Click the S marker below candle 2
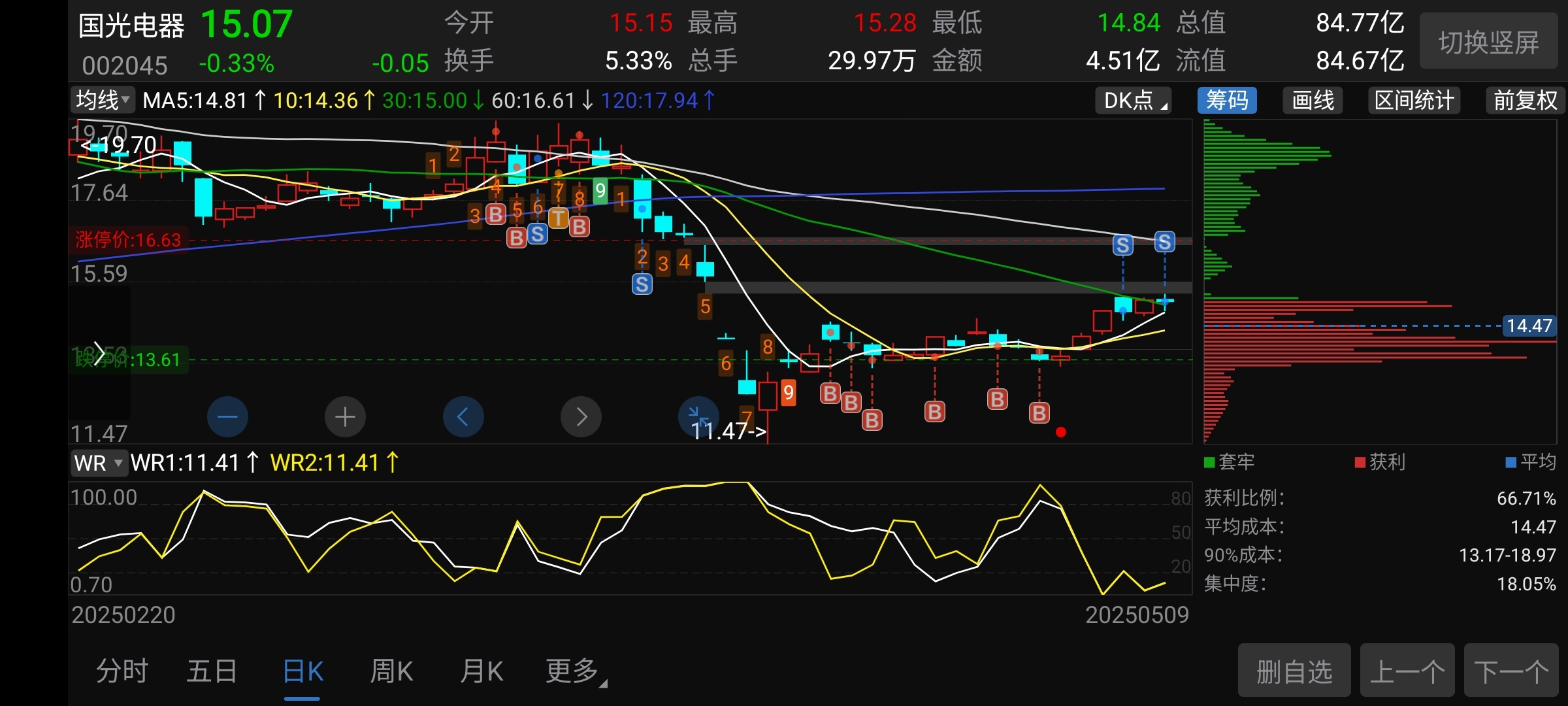This screenshot has width=1568, height=706. [x=642, y=284]
